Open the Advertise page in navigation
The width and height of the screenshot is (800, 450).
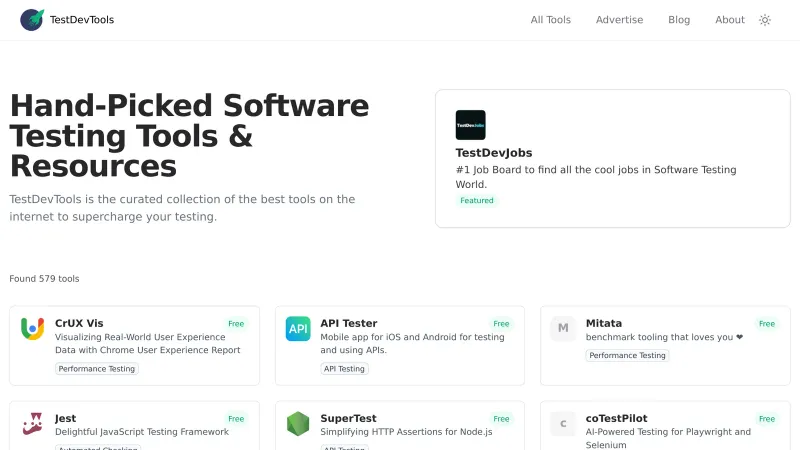tap(619, 20)
